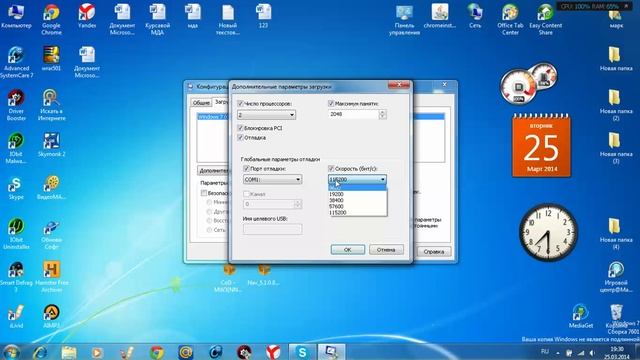Open the Driver Booster desktop shortcut
This screenshot has width=640, height=360.
[x=16, y=105]
